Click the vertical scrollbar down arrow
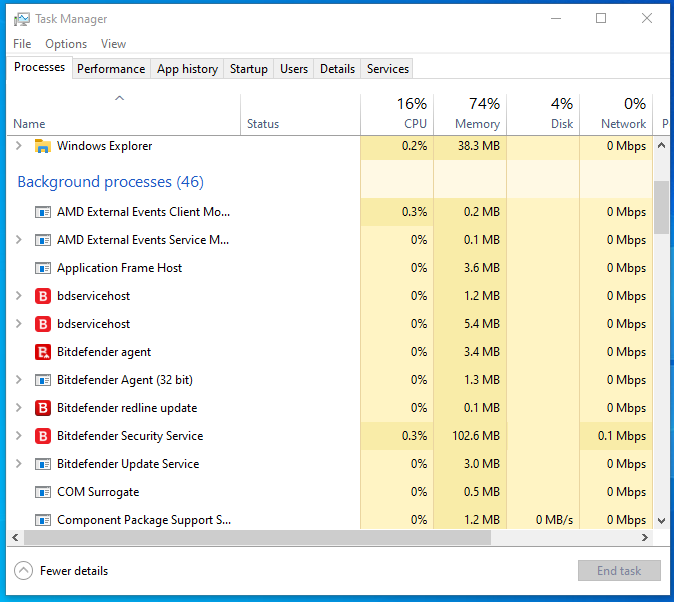The width and height of the screenshot is (674, 602). tap(660, 521)
